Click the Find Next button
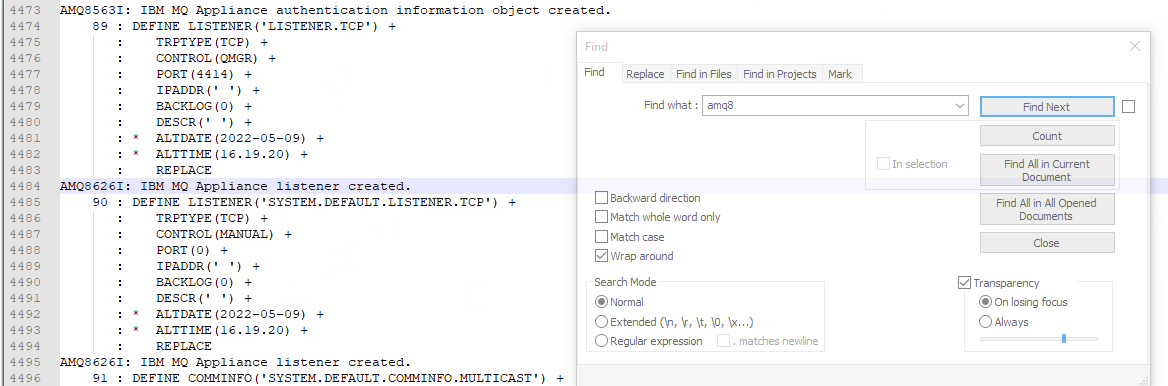Screen dimensions: 1168x386 point(1047,107)
